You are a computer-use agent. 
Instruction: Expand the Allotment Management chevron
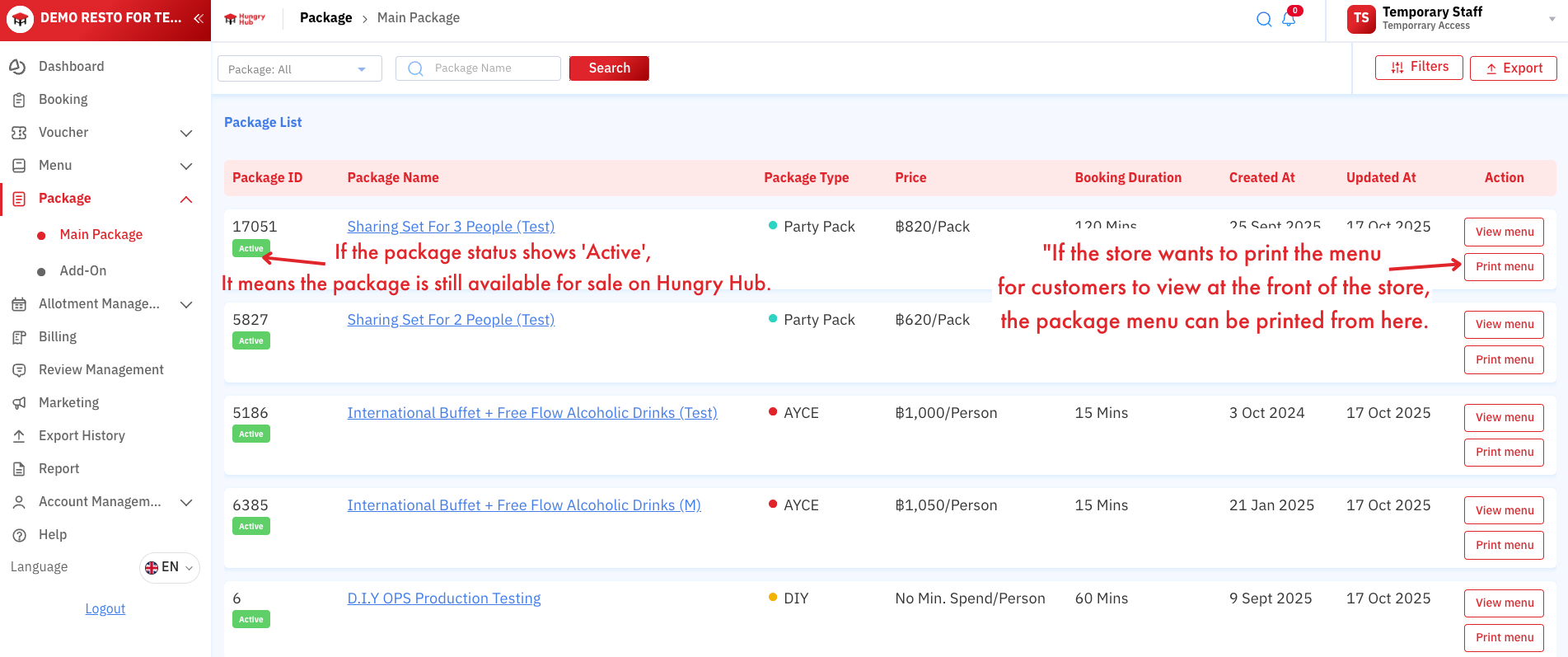[186, 304]
